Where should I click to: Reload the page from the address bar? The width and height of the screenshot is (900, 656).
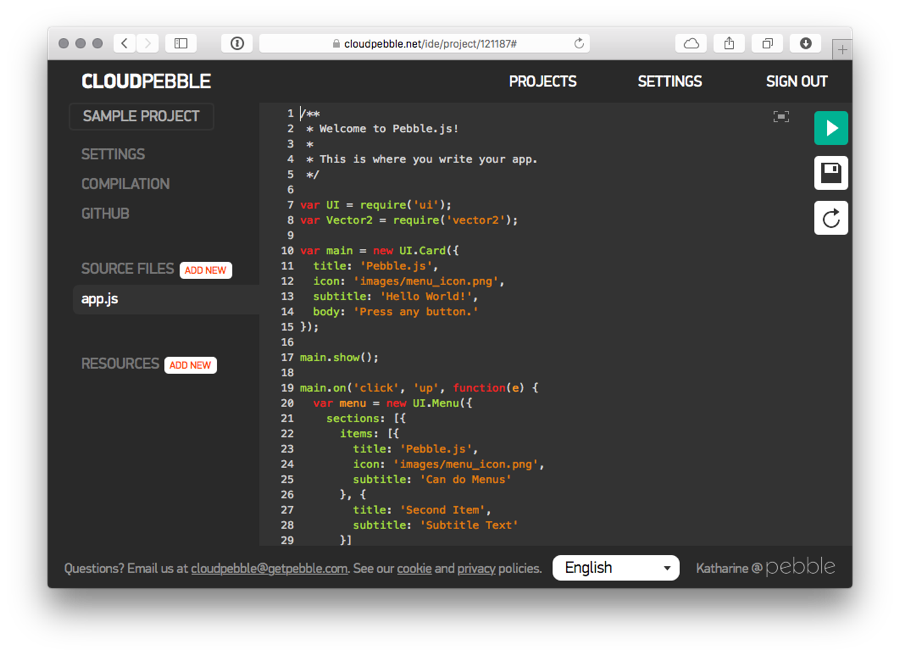(579, 44)
